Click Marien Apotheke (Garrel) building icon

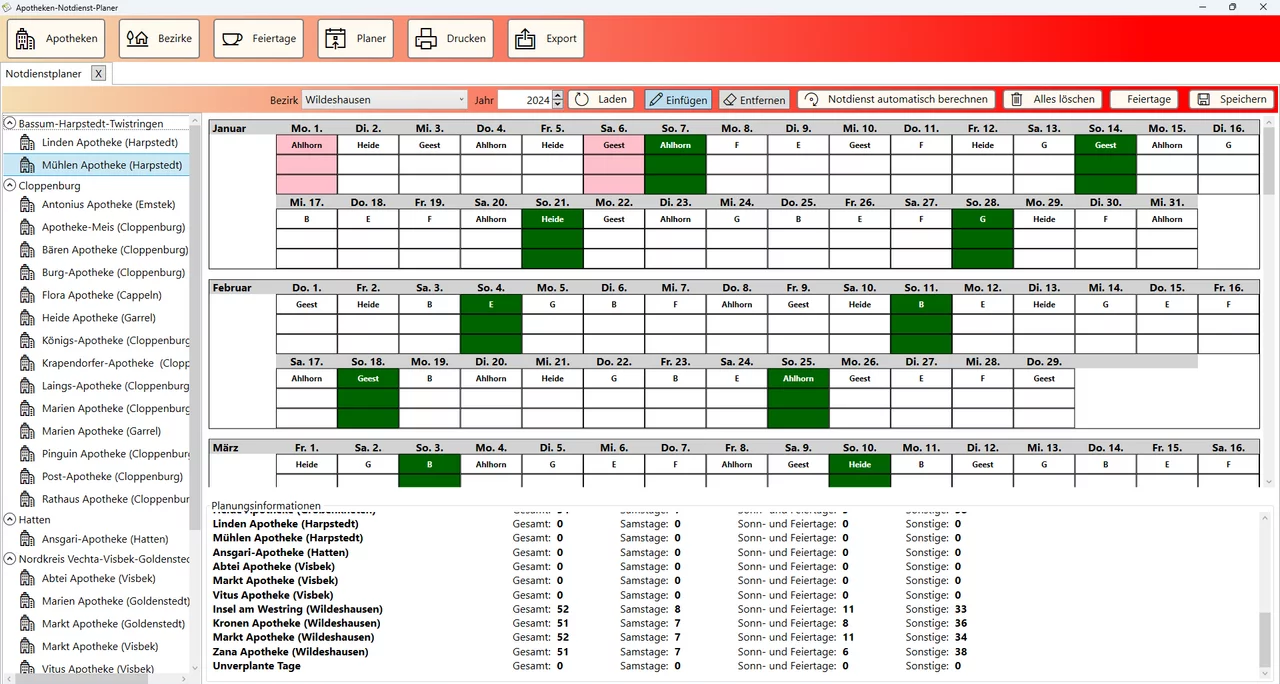28,431
